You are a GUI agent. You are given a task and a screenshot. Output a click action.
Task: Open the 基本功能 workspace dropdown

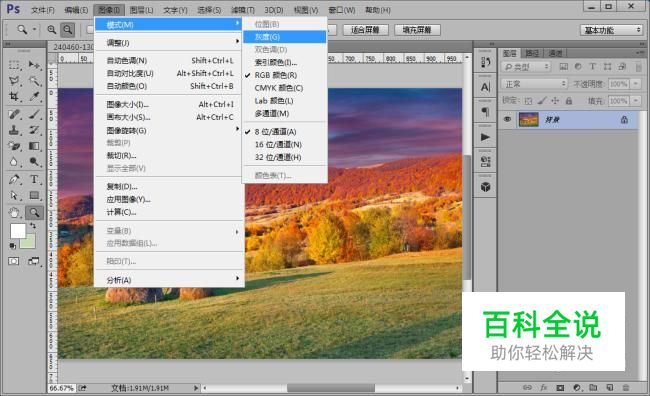(611, 30)
